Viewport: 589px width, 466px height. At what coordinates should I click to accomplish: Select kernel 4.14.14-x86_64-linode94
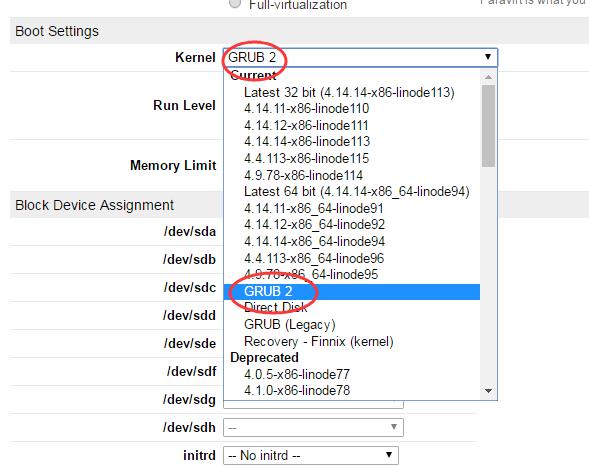pos(352,241)
